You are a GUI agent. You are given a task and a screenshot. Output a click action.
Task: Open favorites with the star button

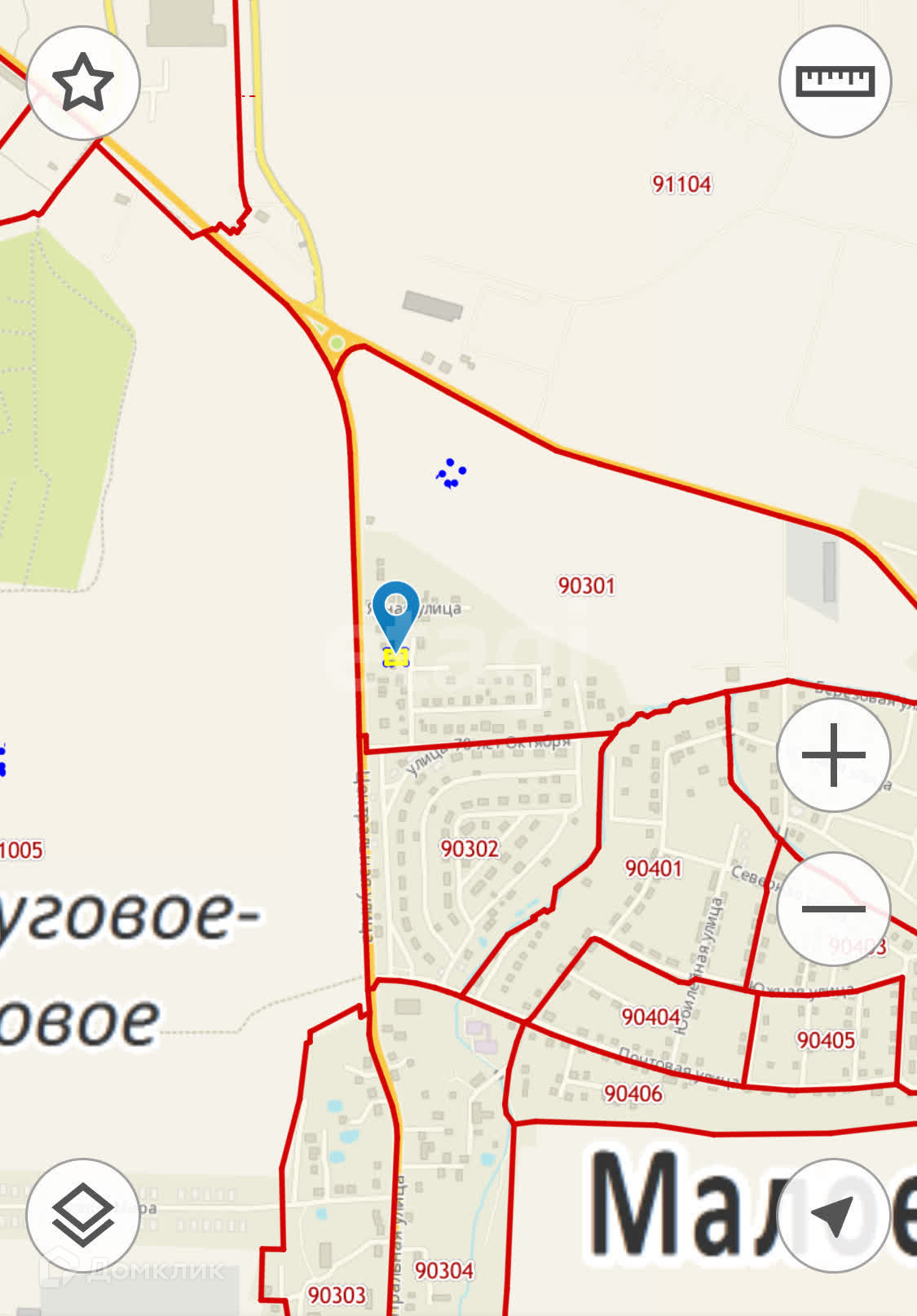point(83,82)
